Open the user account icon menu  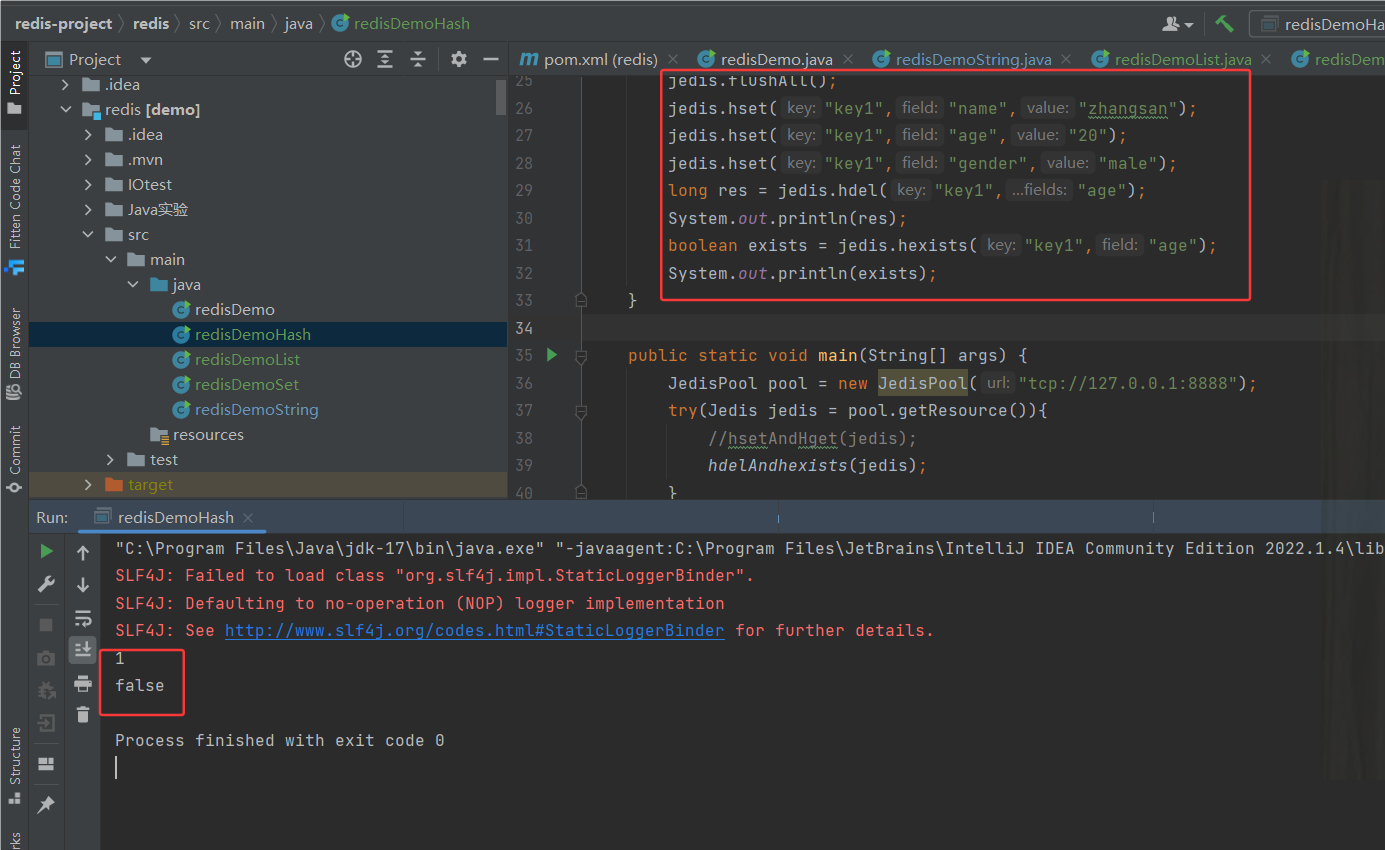1178,23
